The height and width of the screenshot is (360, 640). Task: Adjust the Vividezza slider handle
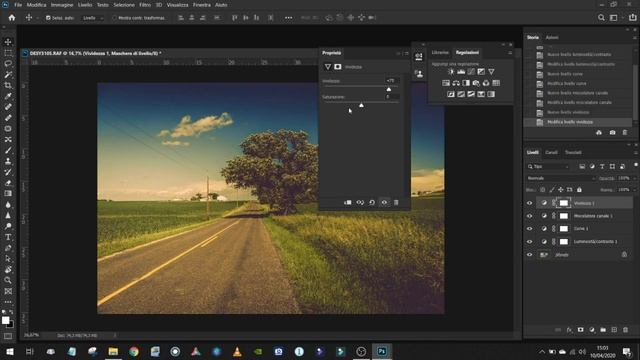(x=389, y=89)
